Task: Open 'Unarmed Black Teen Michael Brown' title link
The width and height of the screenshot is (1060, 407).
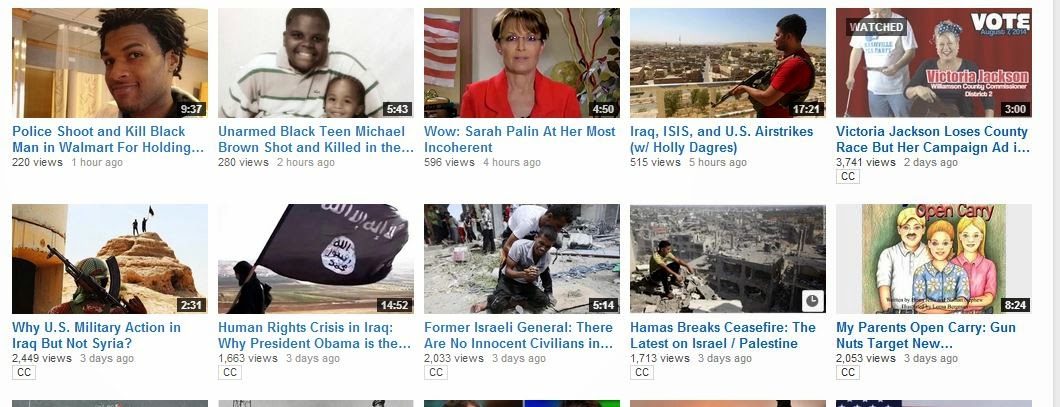Action: point(316,139)
